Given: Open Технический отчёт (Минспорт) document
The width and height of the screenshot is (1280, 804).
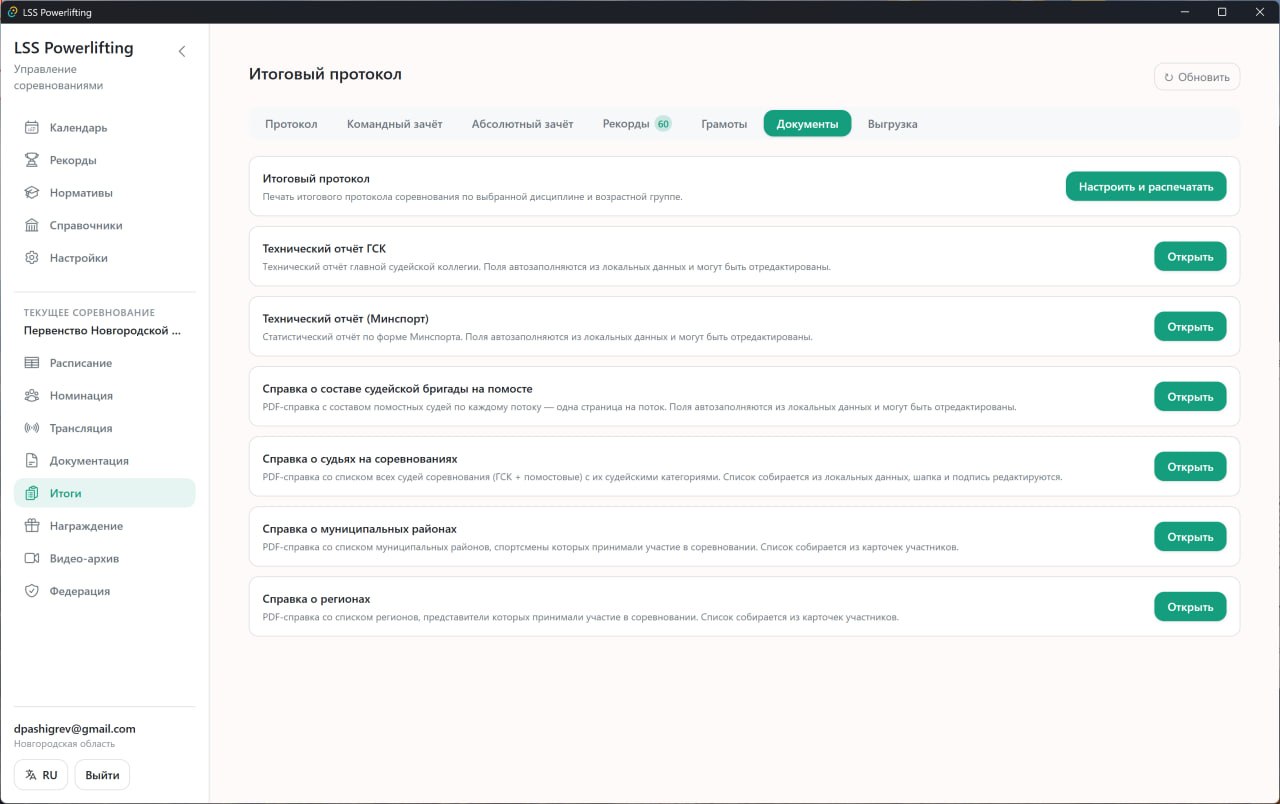Looking at the screenshot, I should click(1190, 326).
